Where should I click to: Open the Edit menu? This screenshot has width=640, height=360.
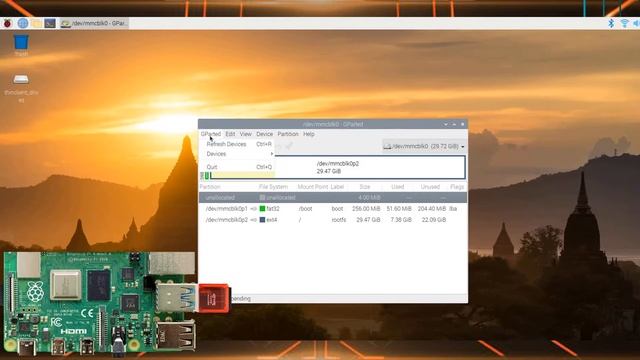coord(230,134)
